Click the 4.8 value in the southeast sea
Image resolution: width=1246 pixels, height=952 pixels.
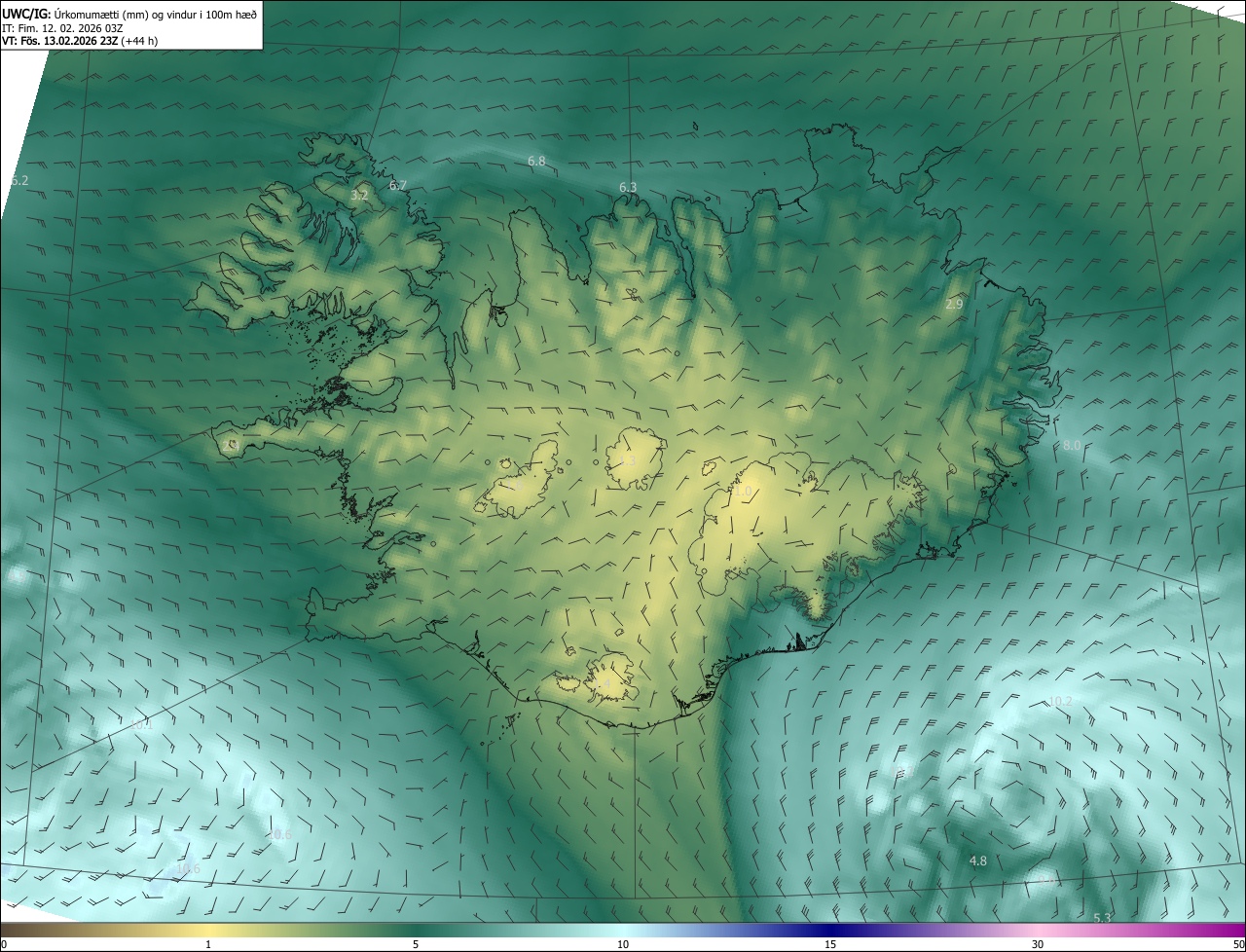pyautogui.click(x=978, y=860)
